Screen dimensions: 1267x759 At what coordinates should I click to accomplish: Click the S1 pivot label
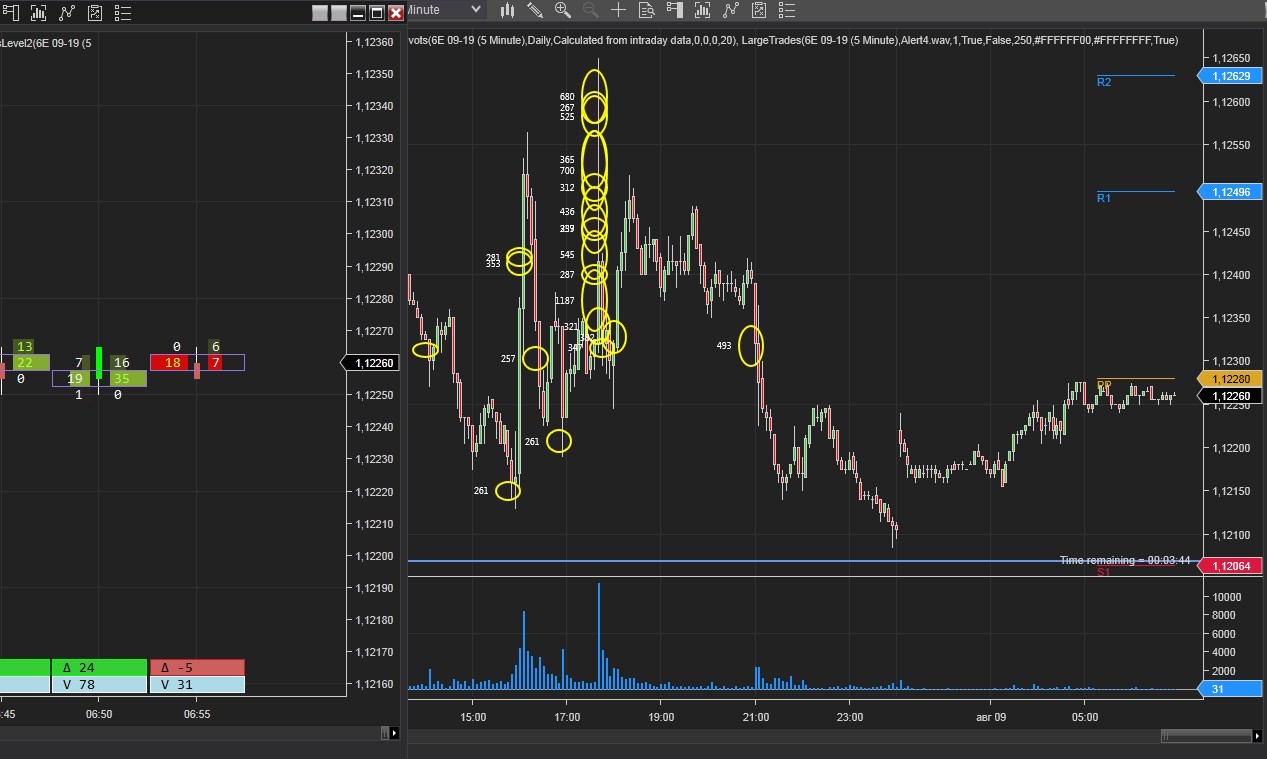click(x=1104, y=572)
